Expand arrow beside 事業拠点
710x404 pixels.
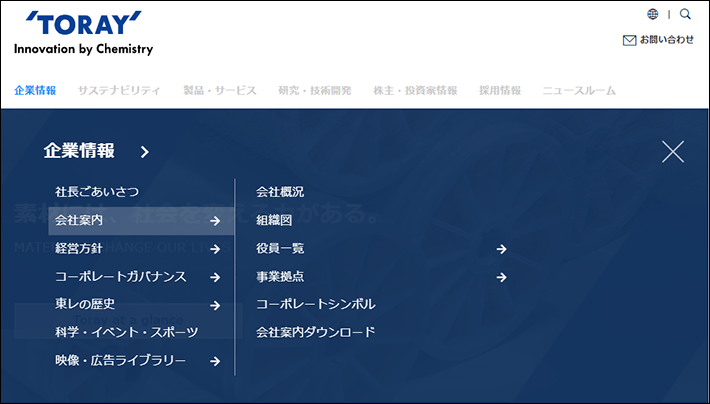[501, 277]
